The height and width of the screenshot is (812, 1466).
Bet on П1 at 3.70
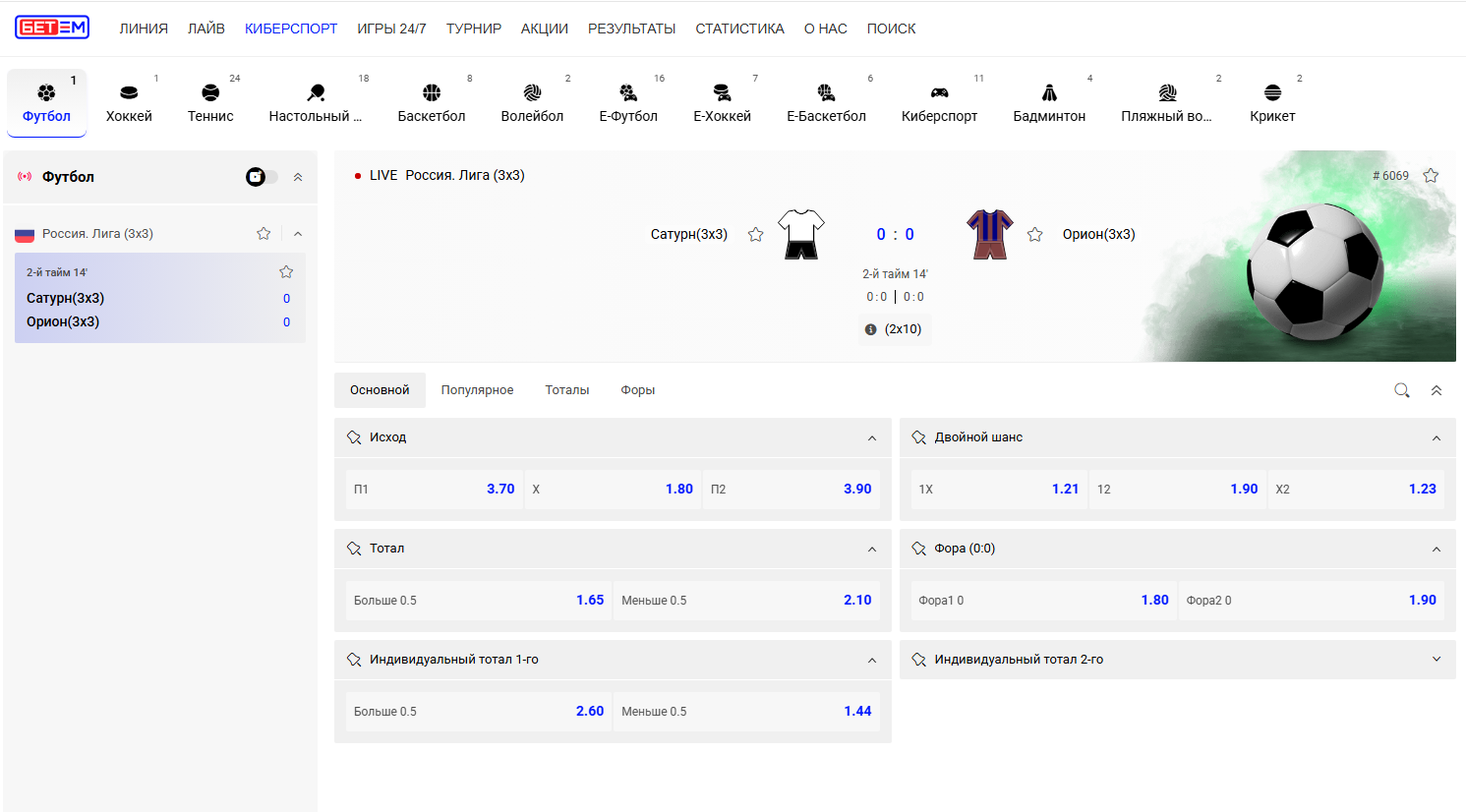435,489
